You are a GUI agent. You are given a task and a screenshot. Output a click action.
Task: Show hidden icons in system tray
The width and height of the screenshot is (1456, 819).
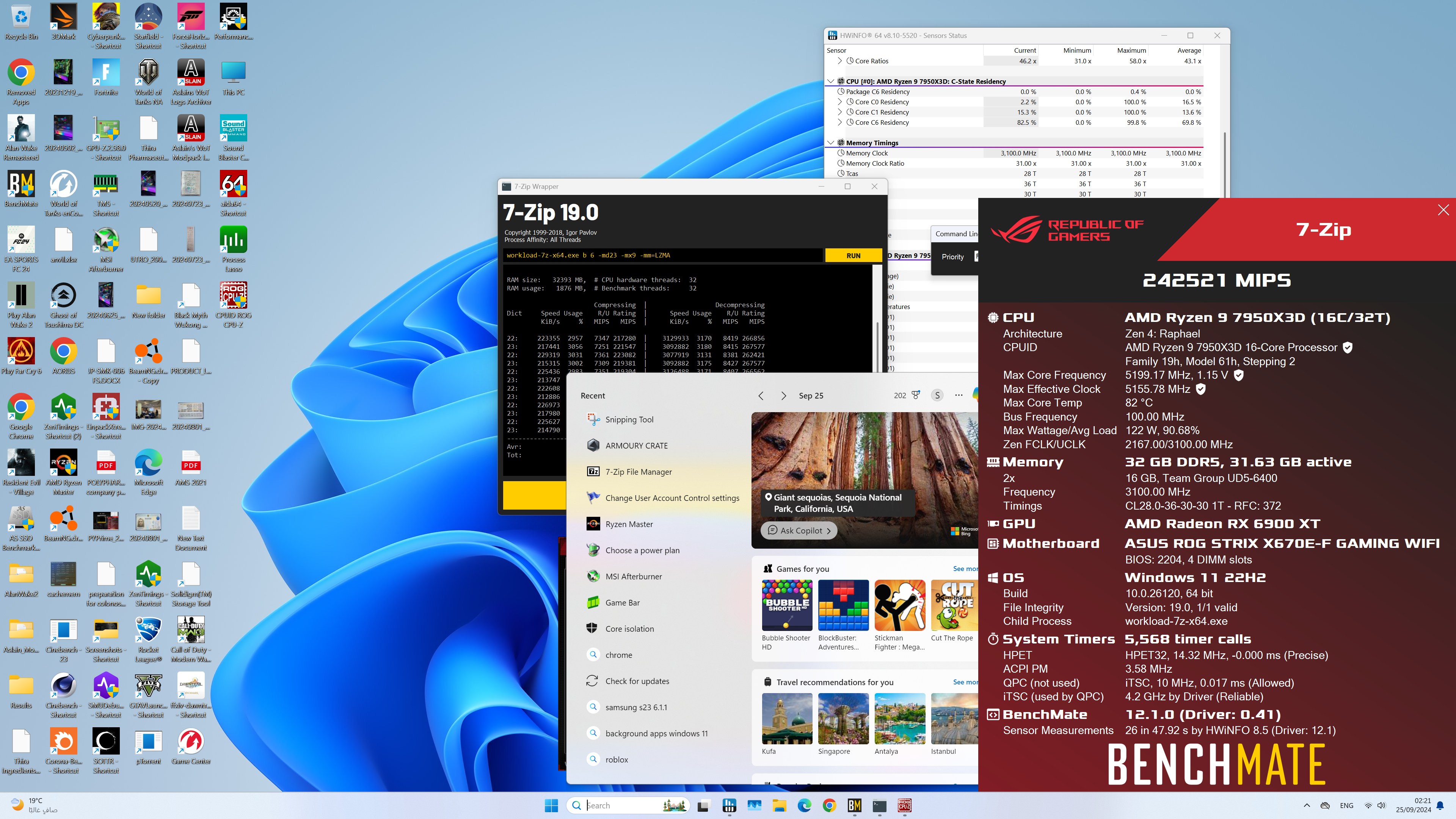click(1306, 805)
